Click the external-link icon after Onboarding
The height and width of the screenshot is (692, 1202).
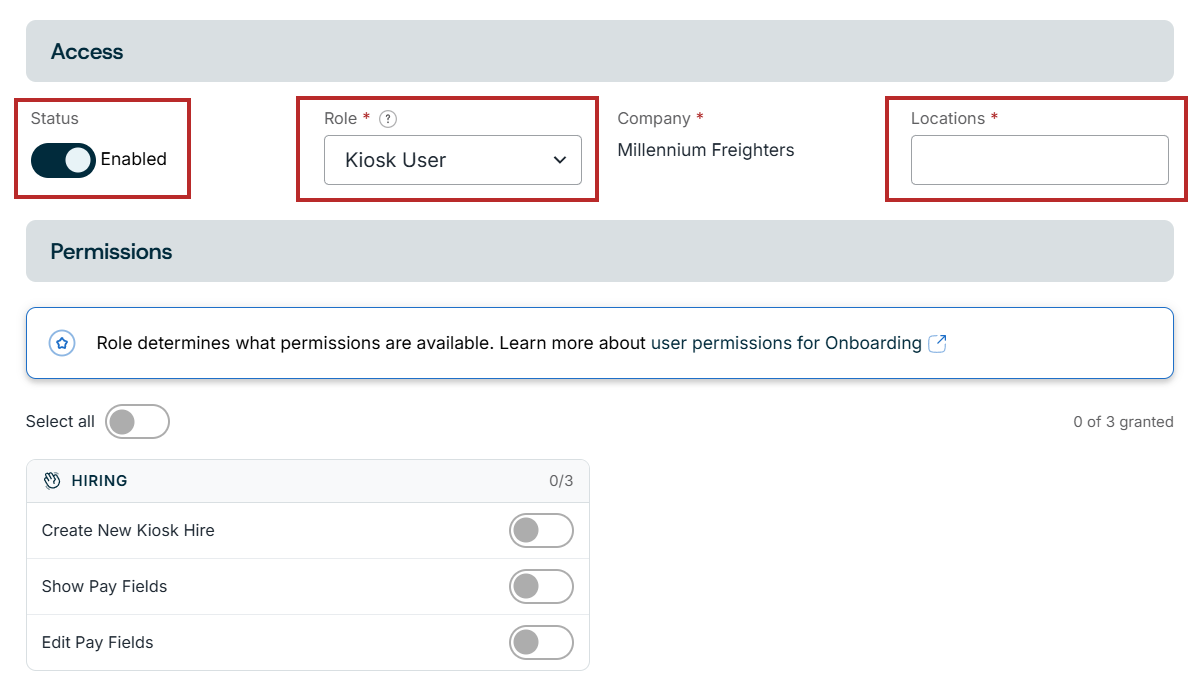[938, 343]
